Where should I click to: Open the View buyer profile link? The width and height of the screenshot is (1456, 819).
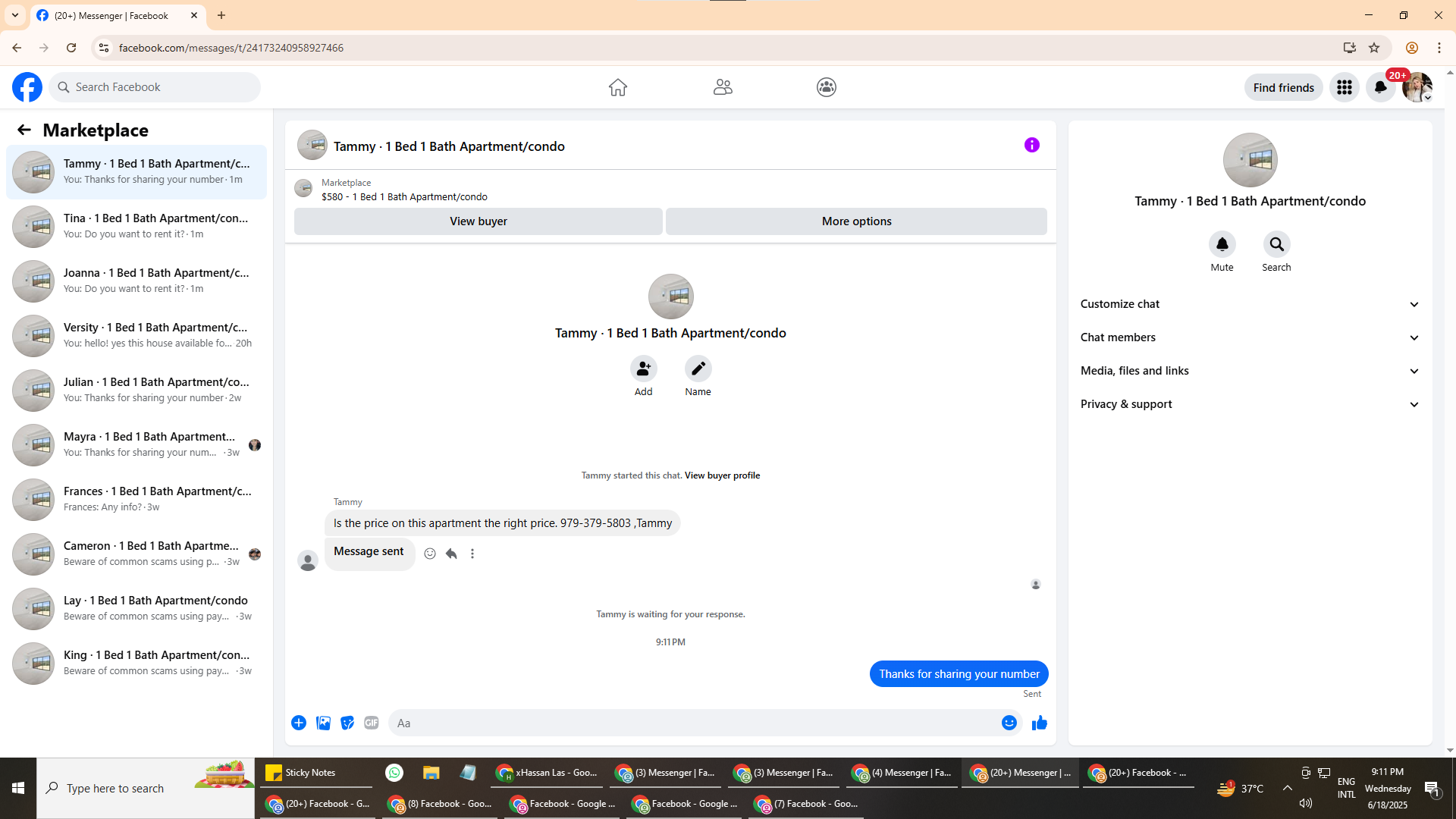[x=722, y=475]
